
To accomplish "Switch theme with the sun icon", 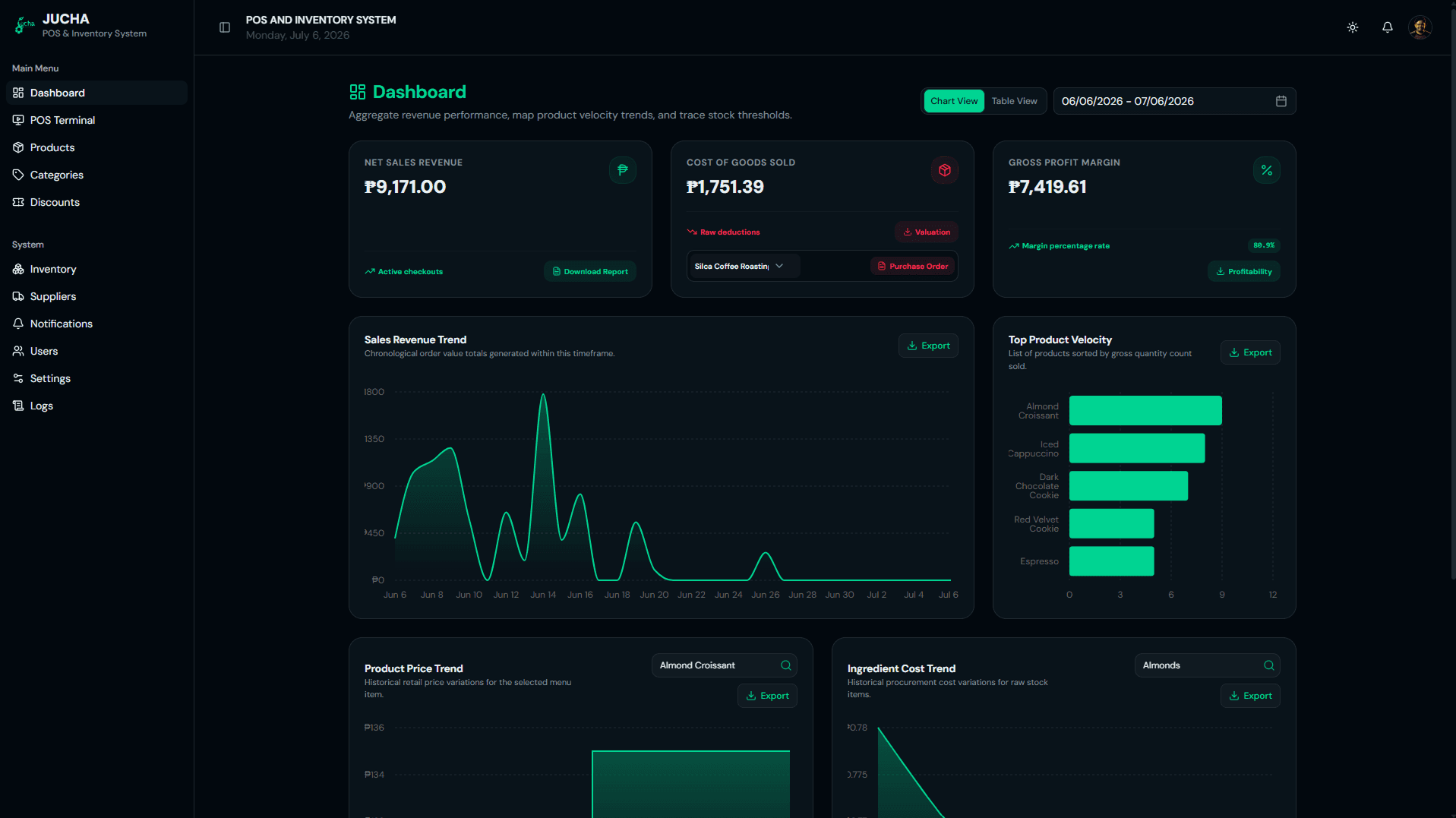I will (x=1353, y=27).
